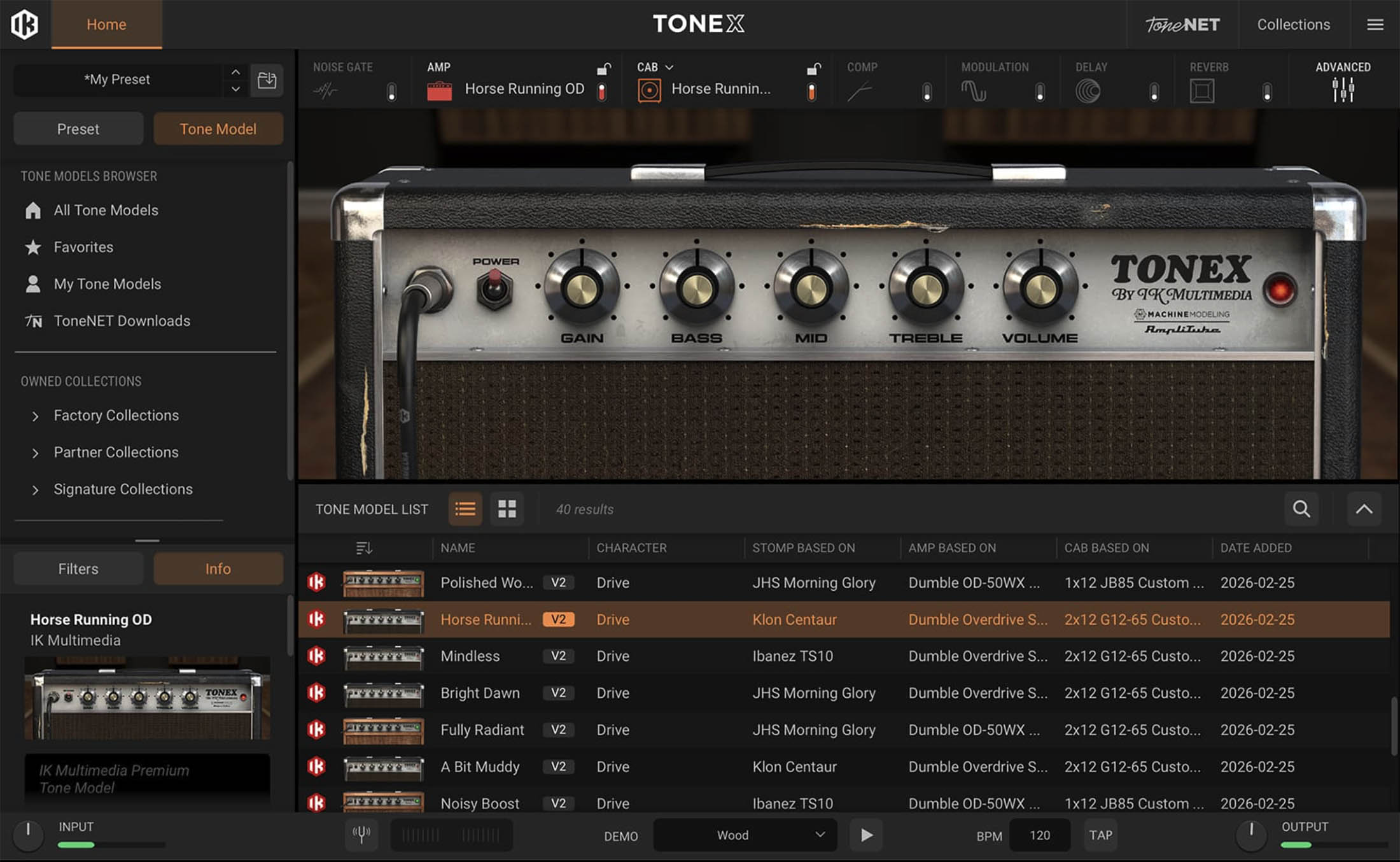The height and width of the screenshot is (862, 1400).
Task: Open the hamburger menu
Action: pyautogui.click(x=1375, y=24)
